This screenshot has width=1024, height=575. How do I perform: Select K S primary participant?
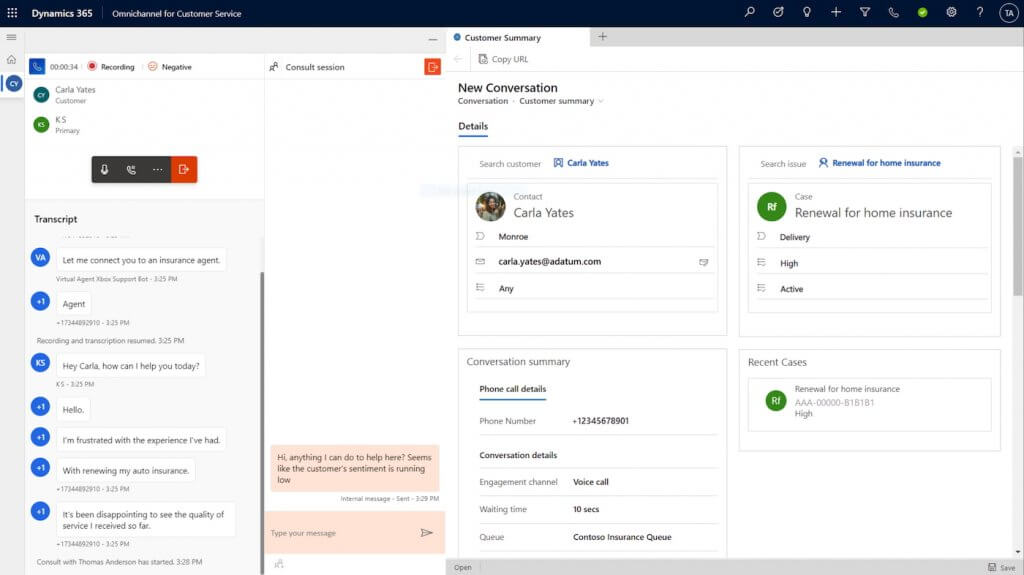57,124
